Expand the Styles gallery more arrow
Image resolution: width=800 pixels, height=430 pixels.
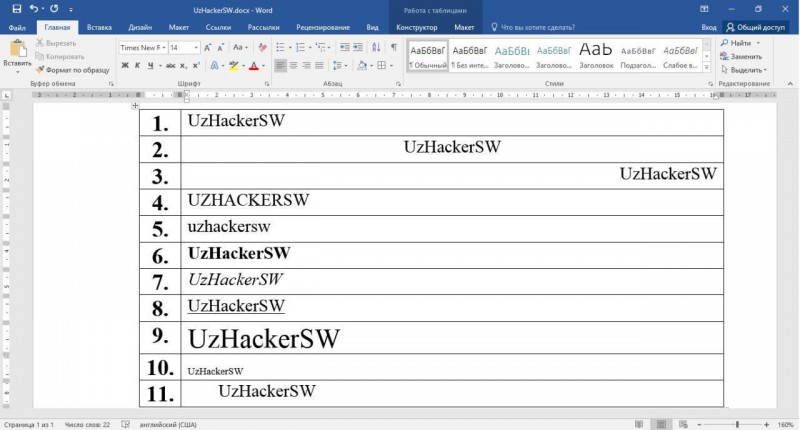(x=707, y=68)
